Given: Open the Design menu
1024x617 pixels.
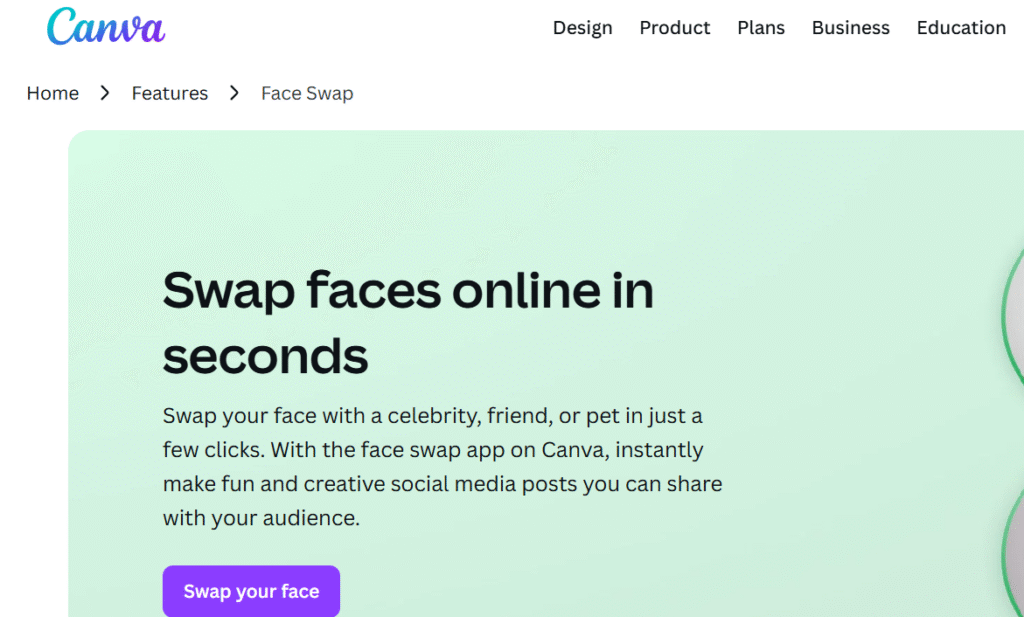Looking at the screenshot, I should point(582,28).
